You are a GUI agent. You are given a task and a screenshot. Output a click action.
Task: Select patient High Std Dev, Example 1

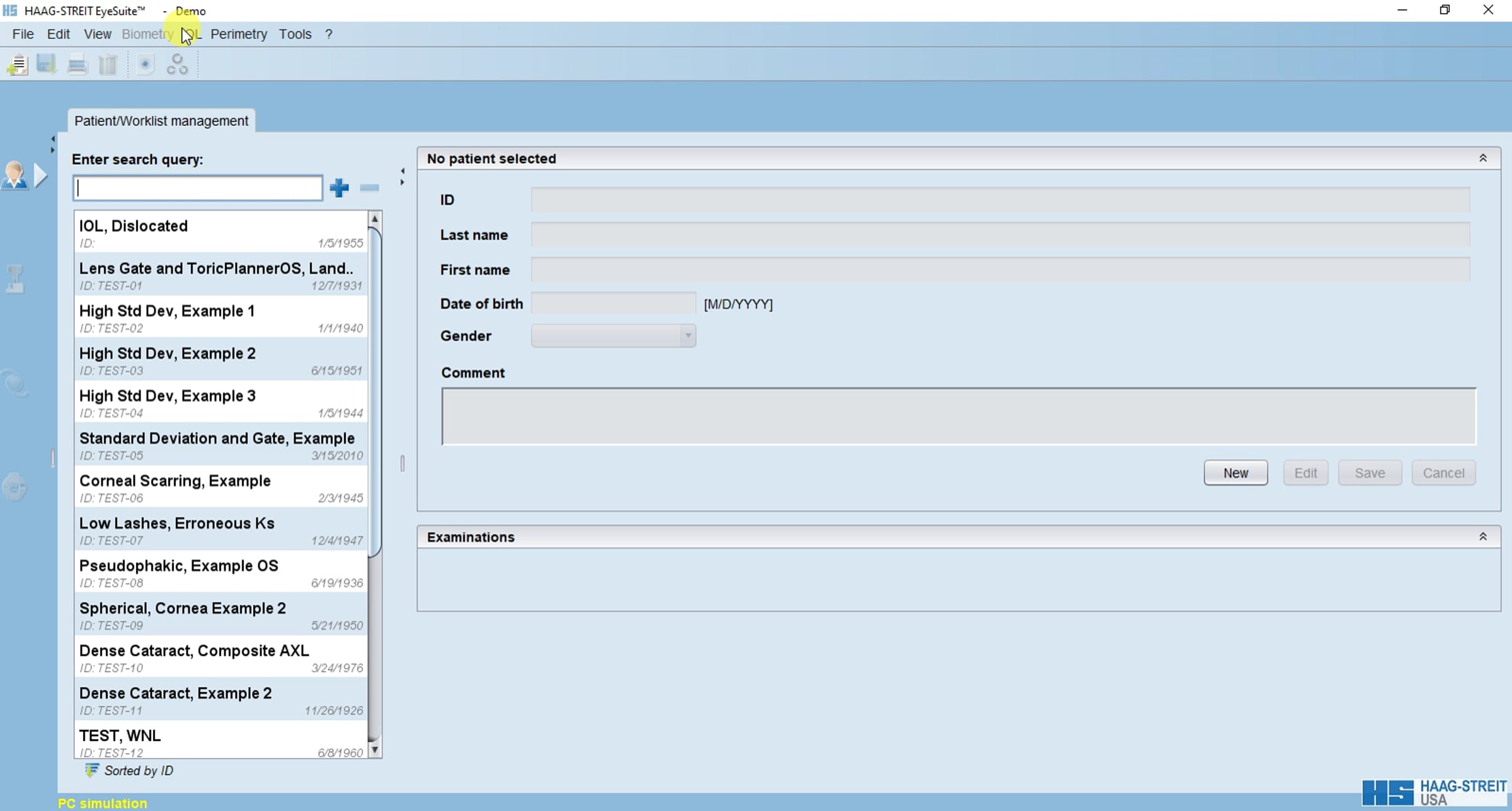click(220, 318)
